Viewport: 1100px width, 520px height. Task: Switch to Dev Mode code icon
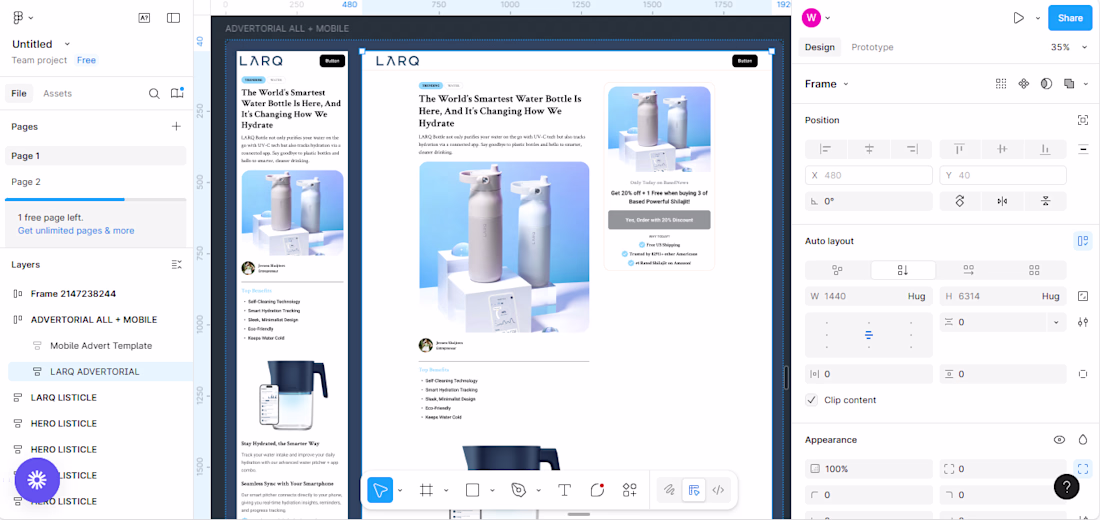pyautogui.click(x=718, y=490)
